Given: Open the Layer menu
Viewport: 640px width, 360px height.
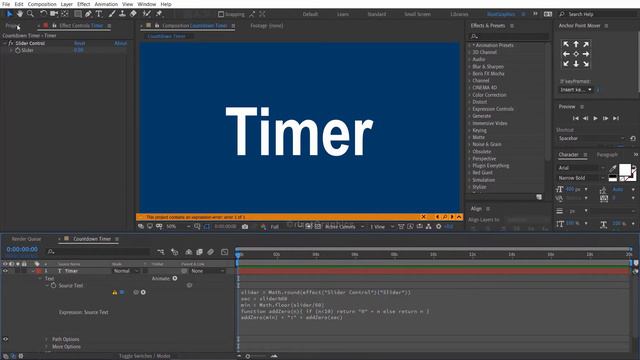Looking at the screenshot, I should [67, 4].
